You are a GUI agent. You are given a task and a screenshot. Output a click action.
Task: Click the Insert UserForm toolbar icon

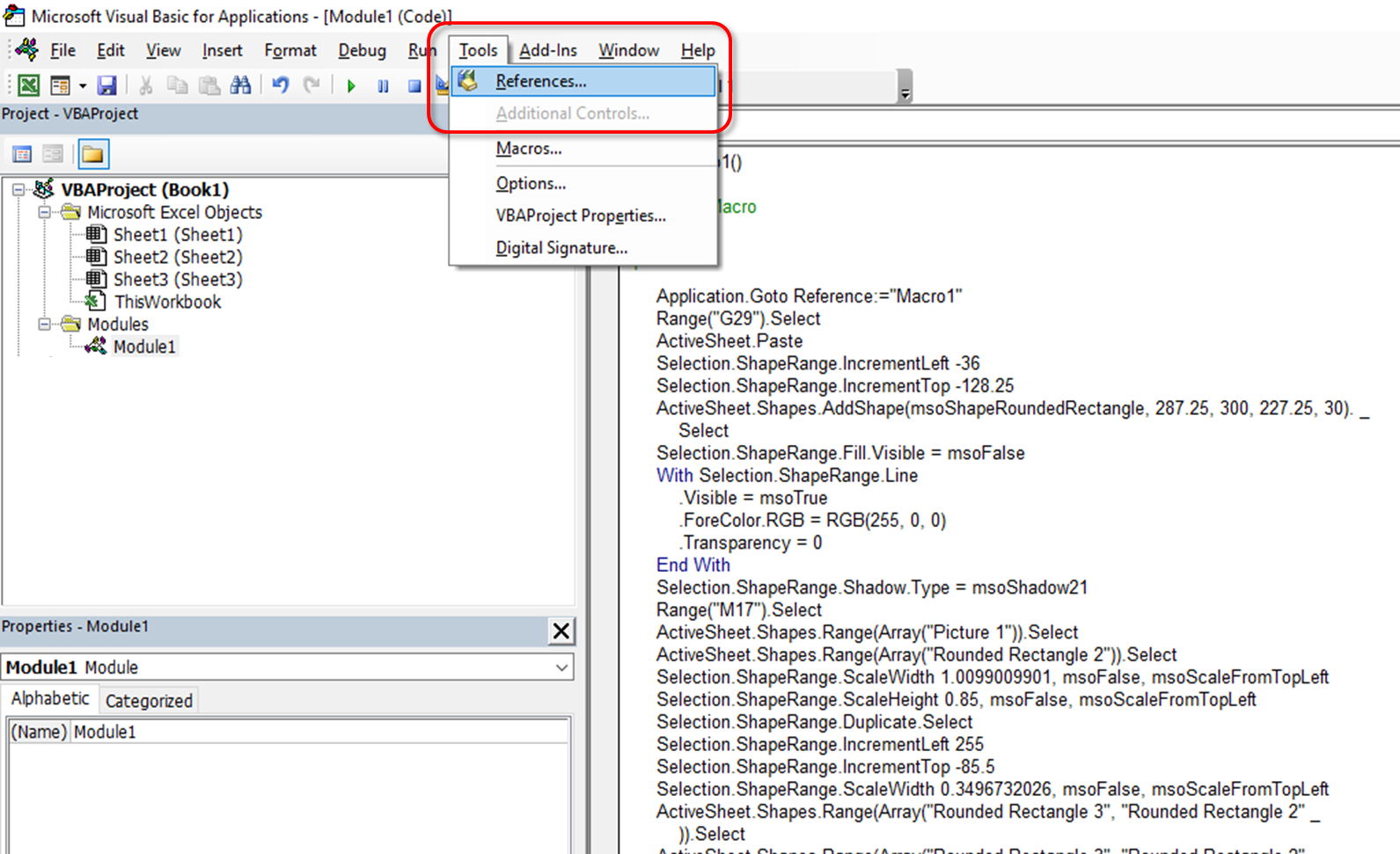60,85
